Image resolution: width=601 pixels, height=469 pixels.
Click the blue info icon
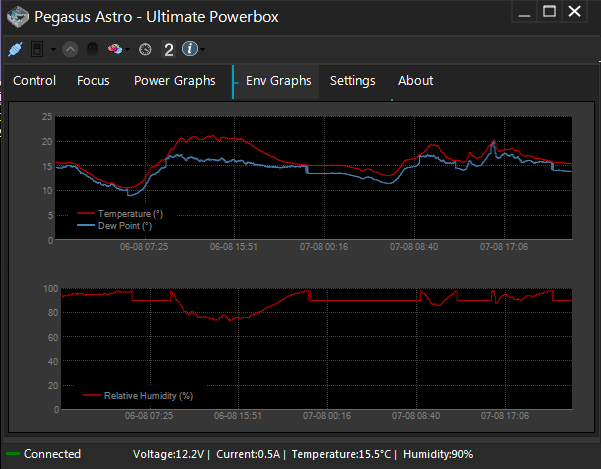[190, 49]
